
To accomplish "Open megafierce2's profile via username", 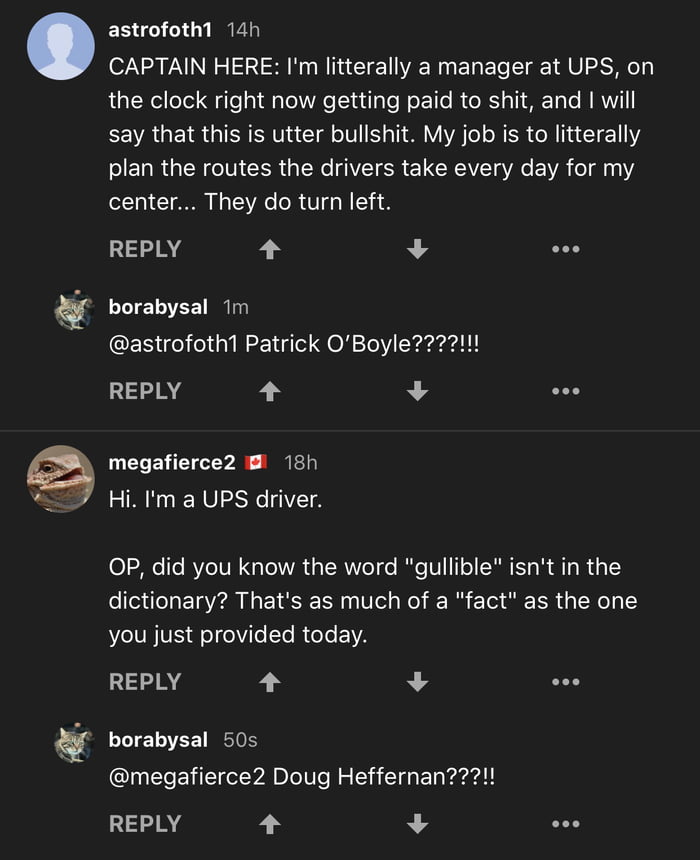I will 172,462.
